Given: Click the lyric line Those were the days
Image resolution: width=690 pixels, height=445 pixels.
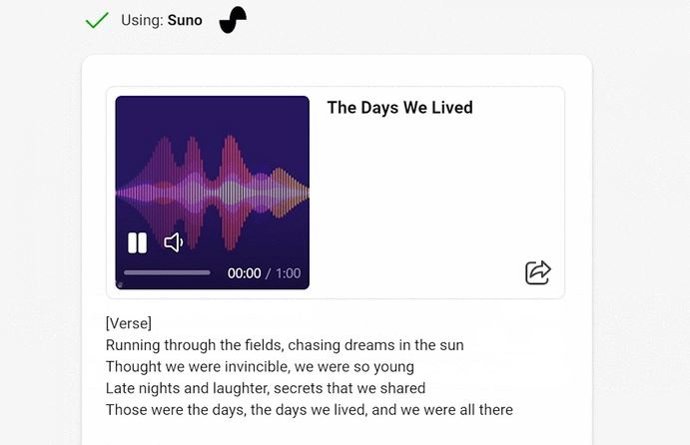Looking at the screenshot, I should [x=309, y=410].
